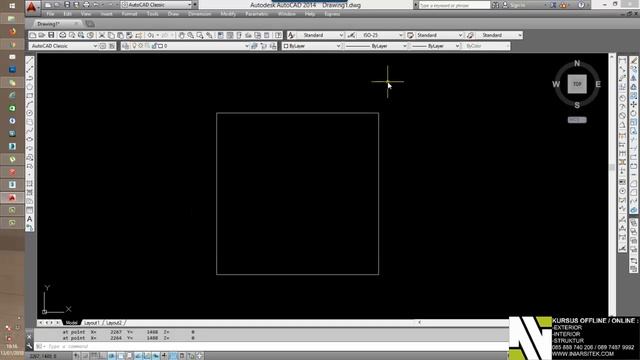Switch to the Layout2 tab
The width and height of the screenshot is (640, 360).
pos(114,322)
